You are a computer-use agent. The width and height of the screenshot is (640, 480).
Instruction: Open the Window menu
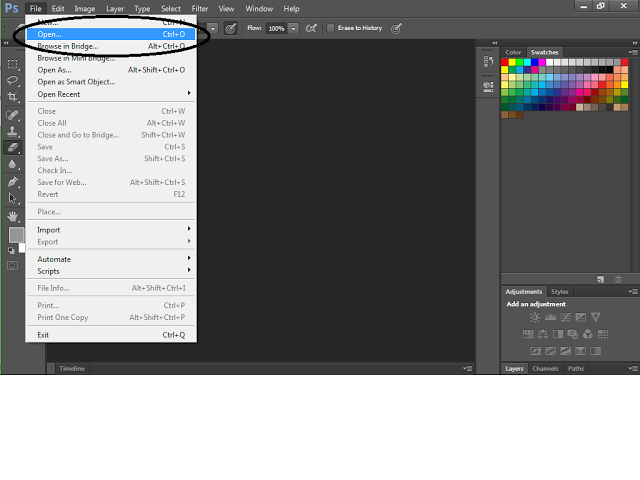(259, 9)
